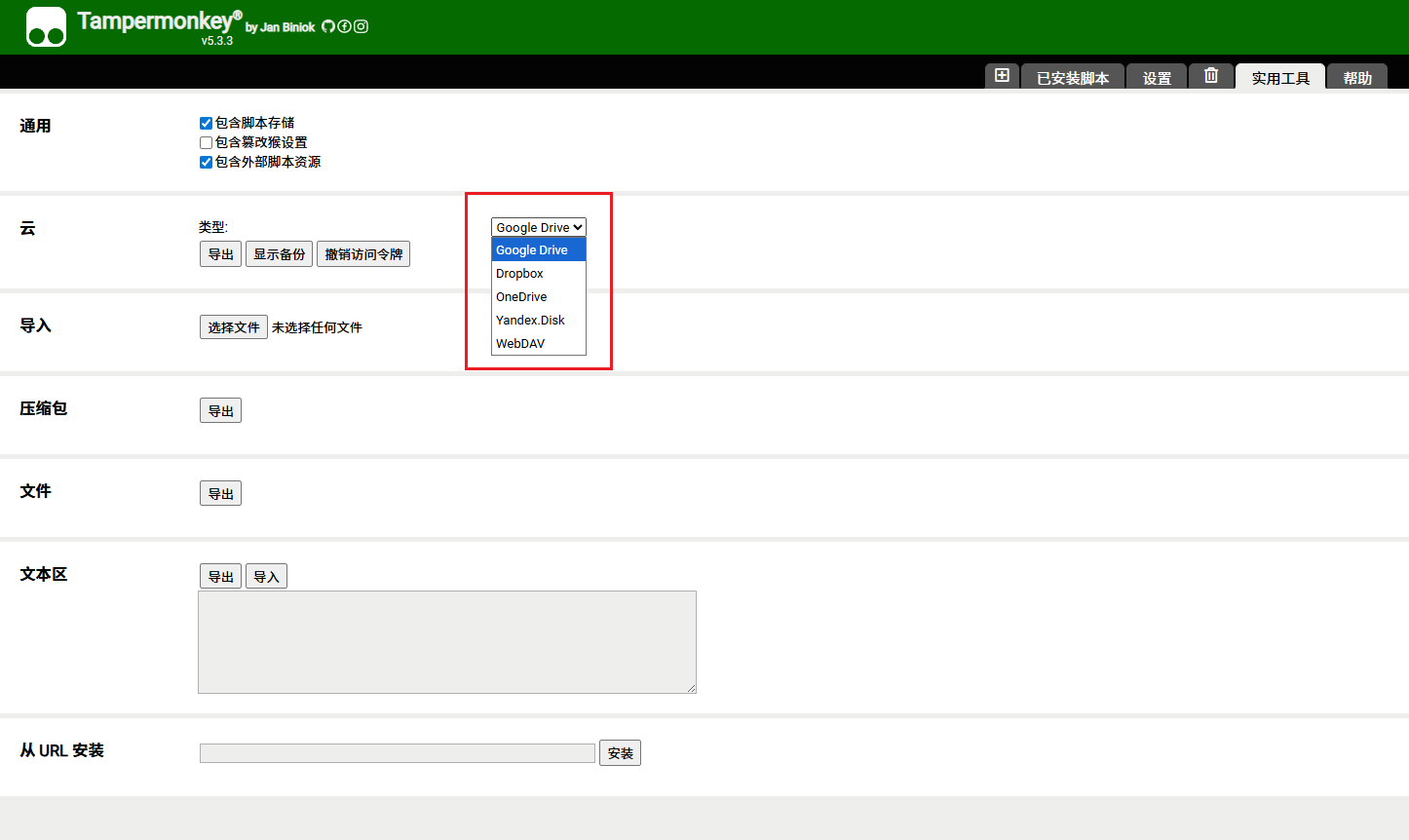Uncheck the 包含脚本存储 checkbox
Viewport: 1409px width, 840px height.
(x=206, y=123)
